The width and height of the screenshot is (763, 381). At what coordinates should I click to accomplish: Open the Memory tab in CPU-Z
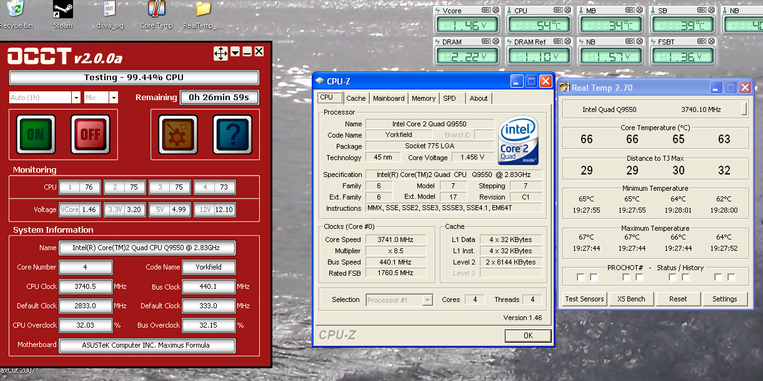point(423,98)
